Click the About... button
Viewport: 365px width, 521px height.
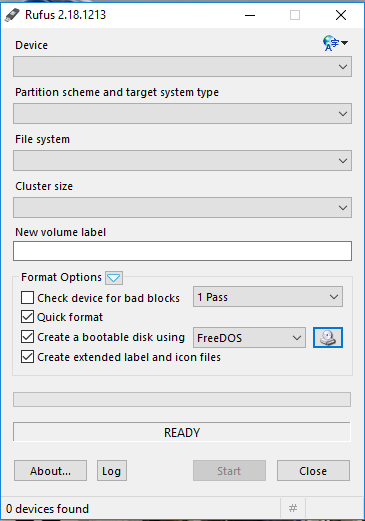point(50,471)
